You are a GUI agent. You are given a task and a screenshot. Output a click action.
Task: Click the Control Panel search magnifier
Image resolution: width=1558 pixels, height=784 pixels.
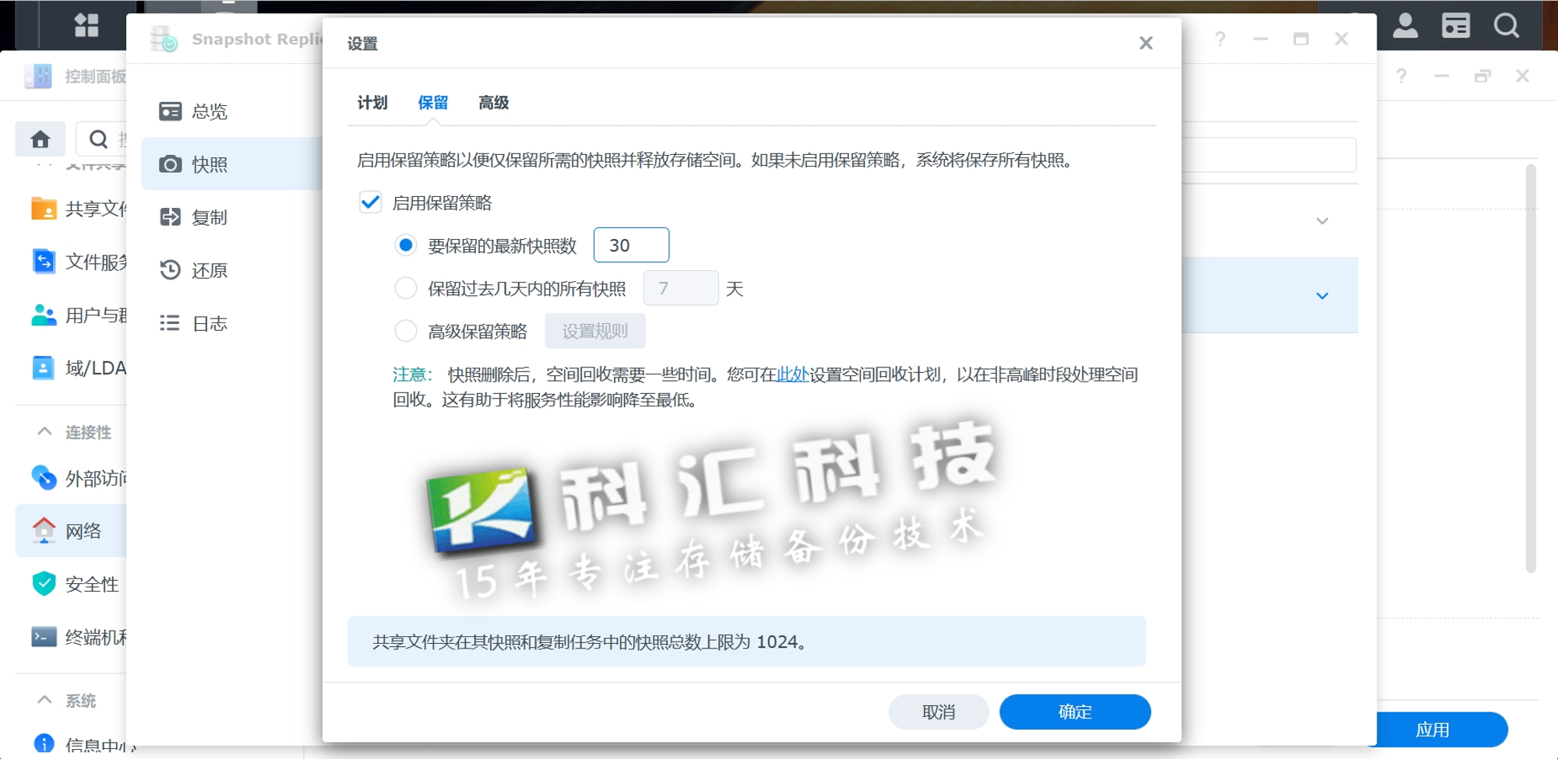click(x=98, y=139)
